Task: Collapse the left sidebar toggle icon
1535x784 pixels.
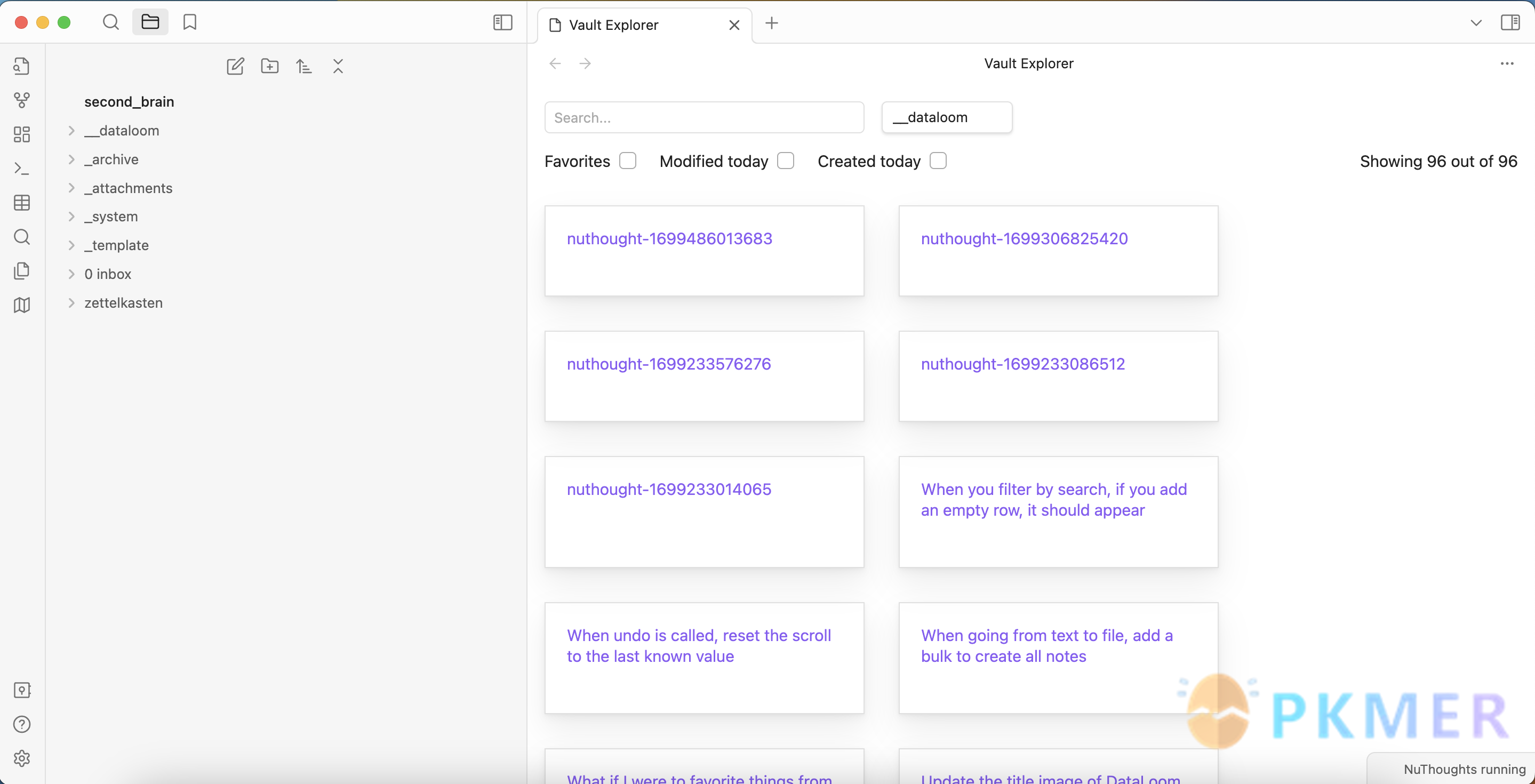Action: pos(503,22)
